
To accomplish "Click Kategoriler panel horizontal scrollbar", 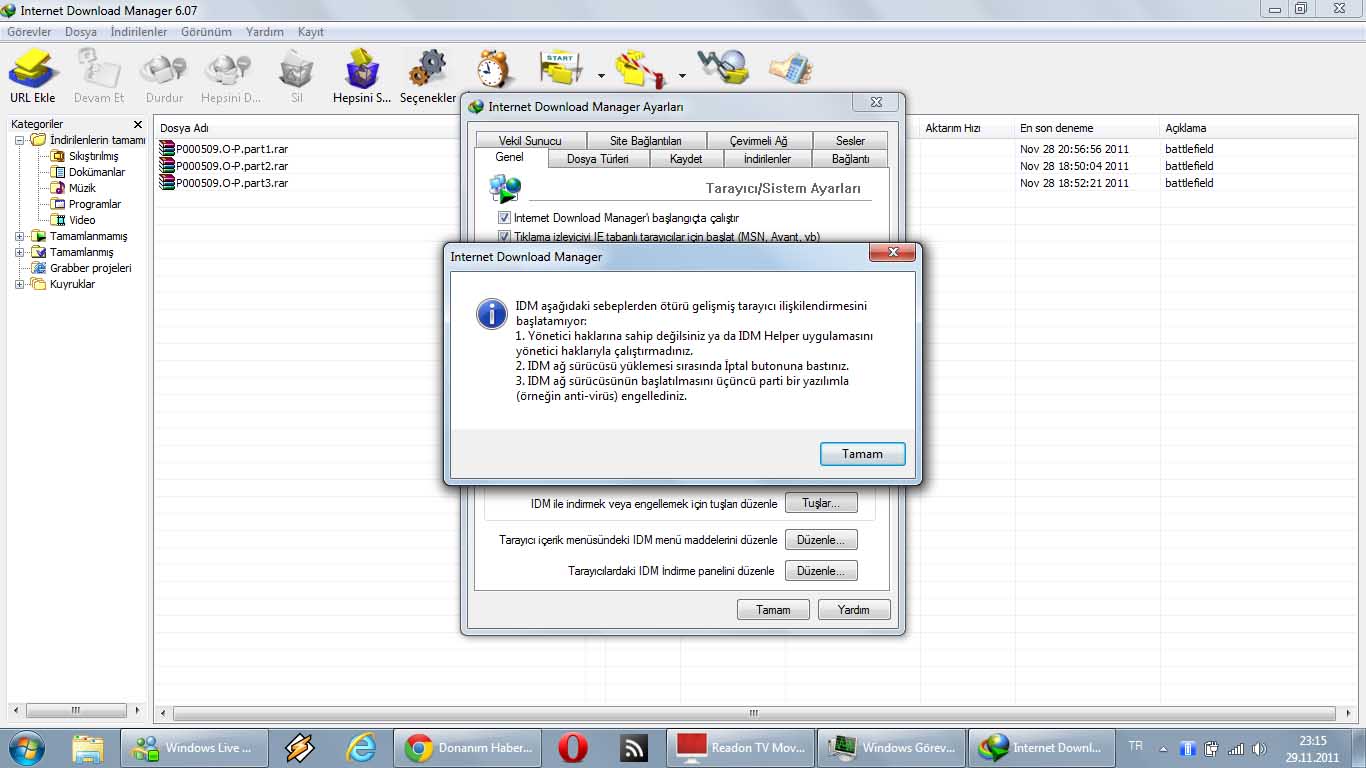I will [x=75, y=711].
